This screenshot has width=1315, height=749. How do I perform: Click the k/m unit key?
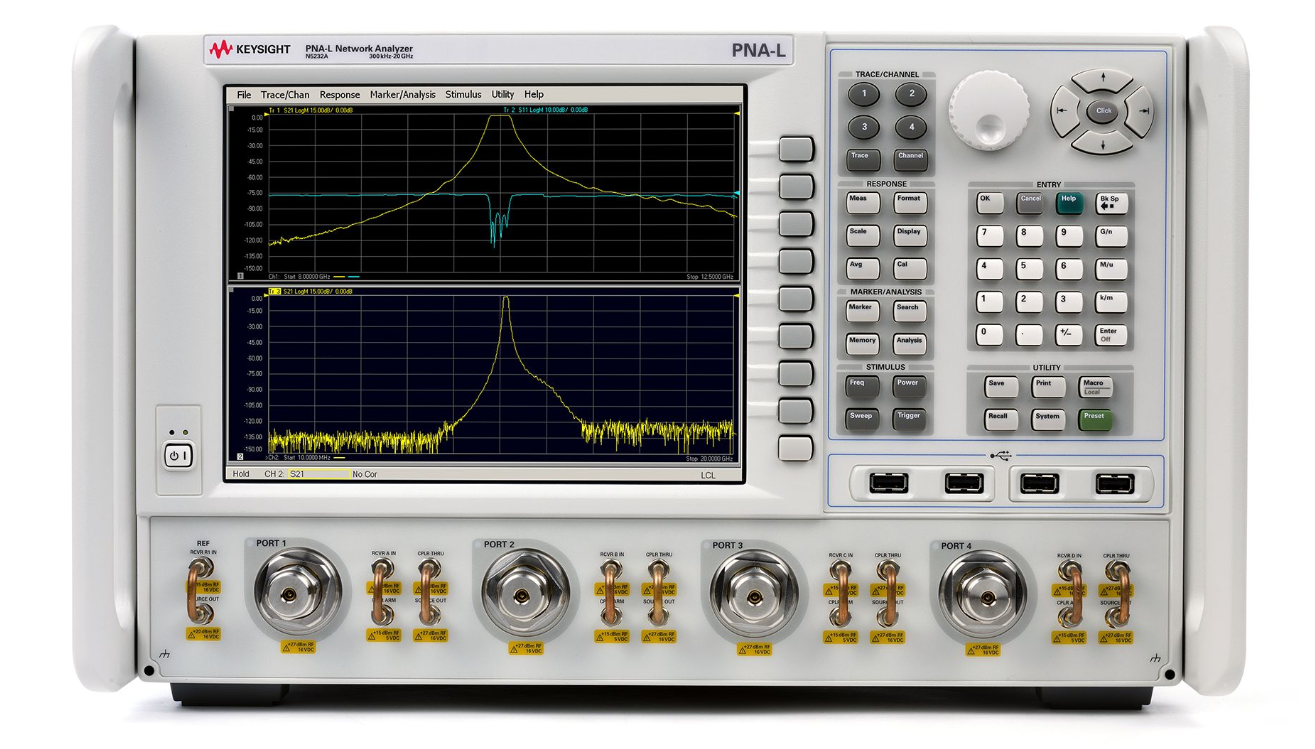click(1111, 302)
